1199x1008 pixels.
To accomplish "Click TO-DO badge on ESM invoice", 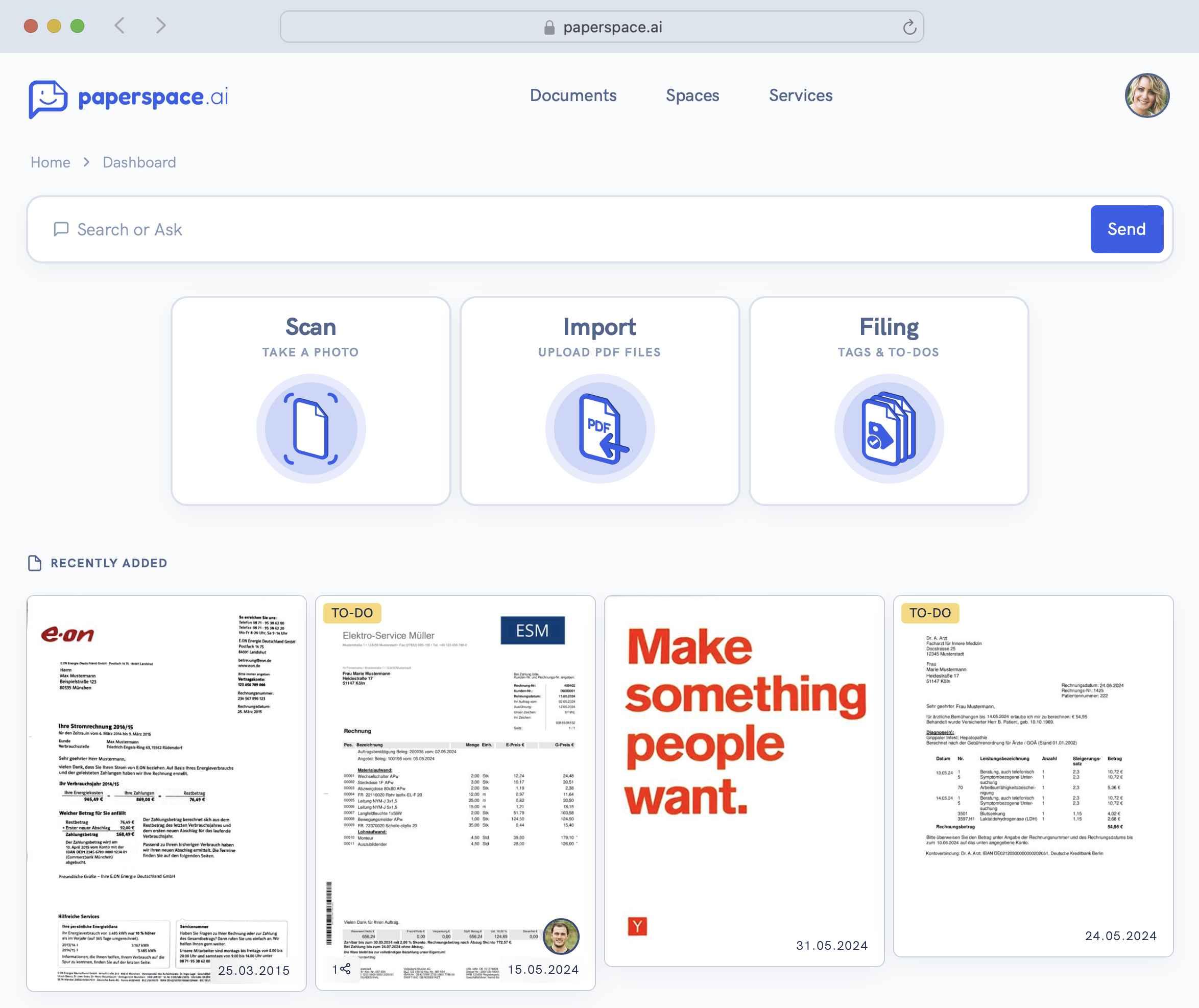I will [352, 613].
